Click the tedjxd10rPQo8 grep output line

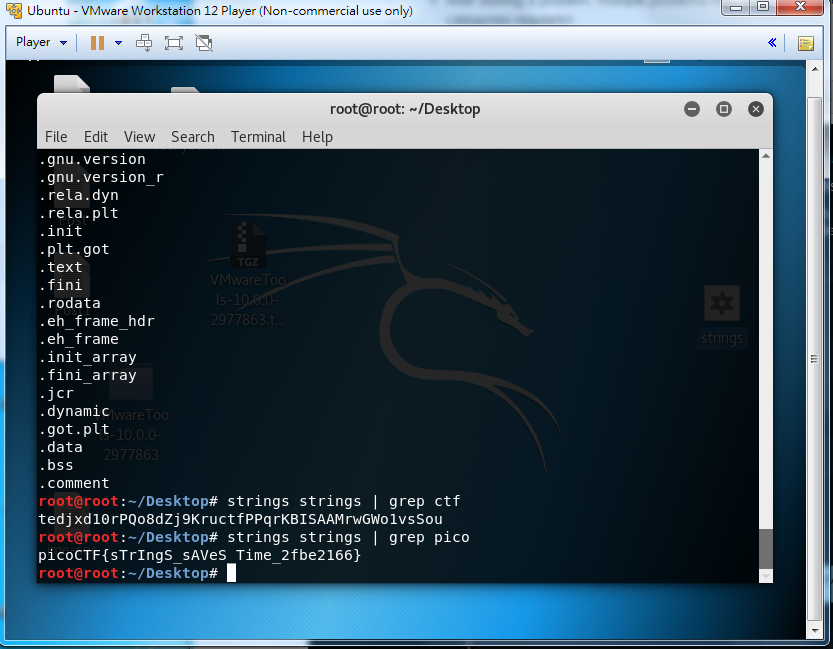[x=240, y=519]
